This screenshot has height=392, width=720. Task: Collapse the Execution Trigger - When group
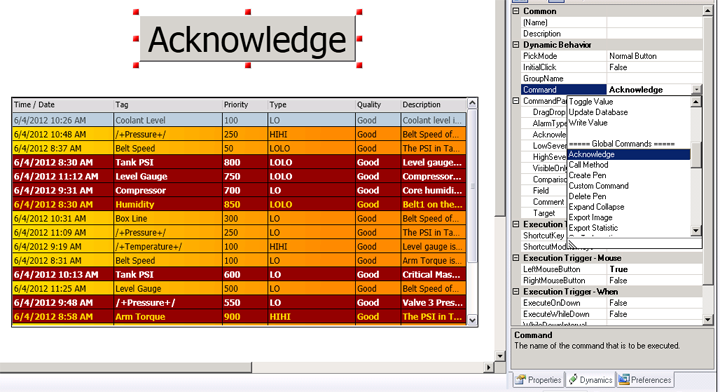516,291
